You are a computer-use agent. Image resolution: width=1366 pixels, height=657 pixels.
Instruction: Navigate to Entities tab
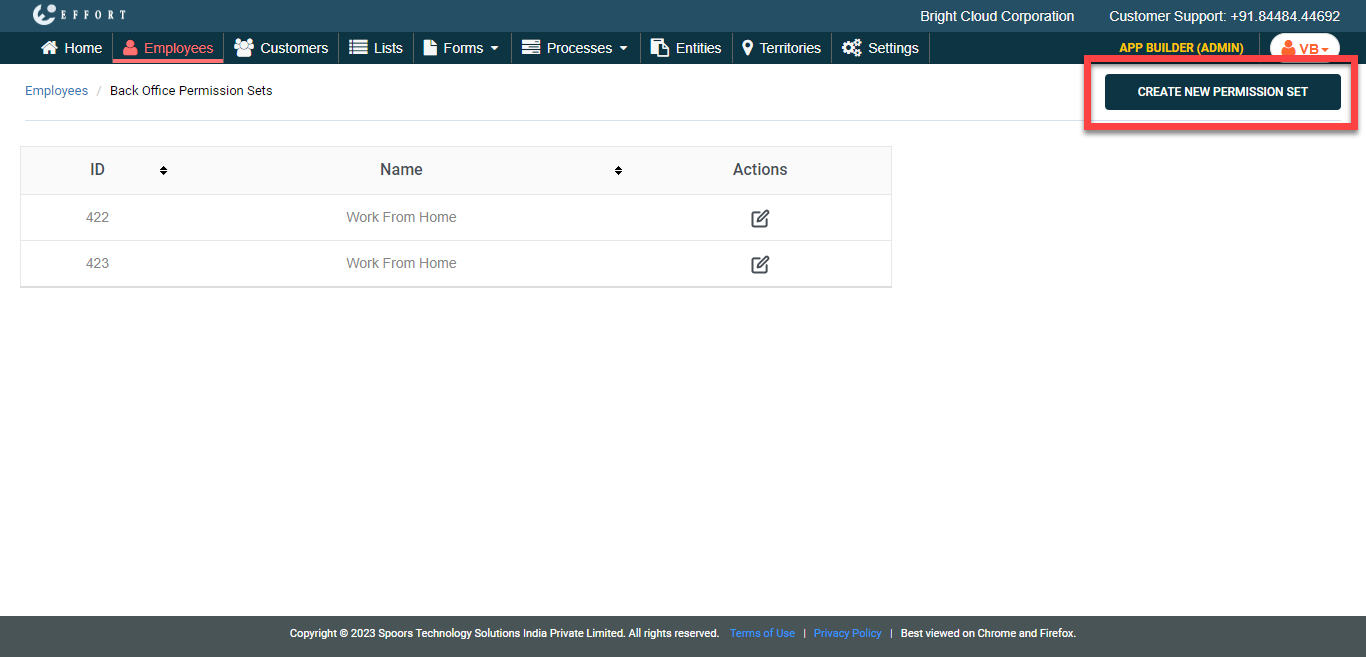tap(686, 48)
